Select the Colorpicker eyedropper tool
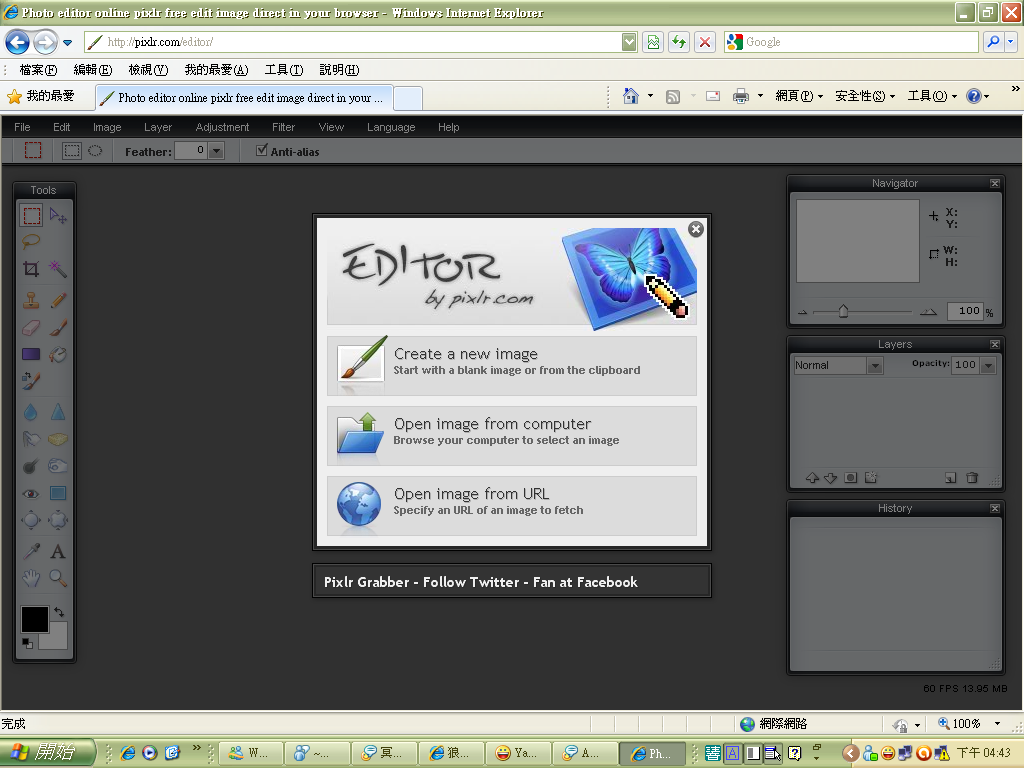This screenshot has width=1024, height=768. click(x=31, y=552)
